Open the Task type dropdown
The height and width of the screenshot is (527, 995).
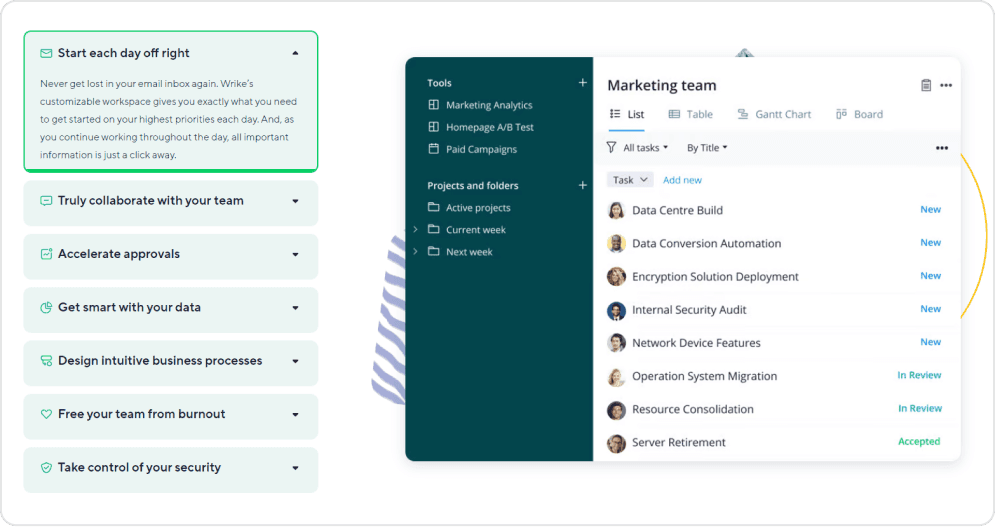(x=630, y=180)
